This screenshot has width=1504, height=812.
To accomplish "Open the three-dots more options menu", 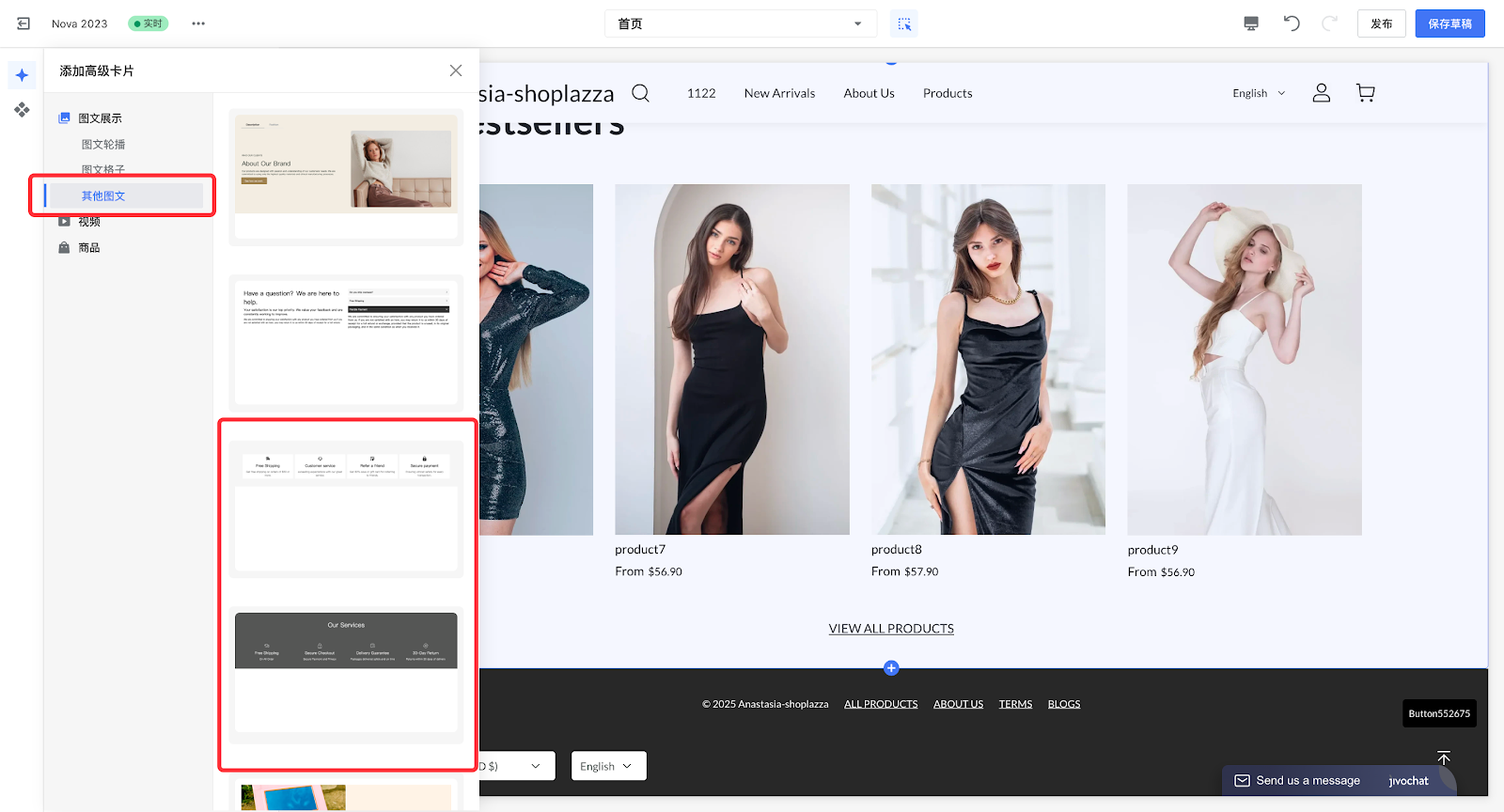I will [x=198, y=23].
